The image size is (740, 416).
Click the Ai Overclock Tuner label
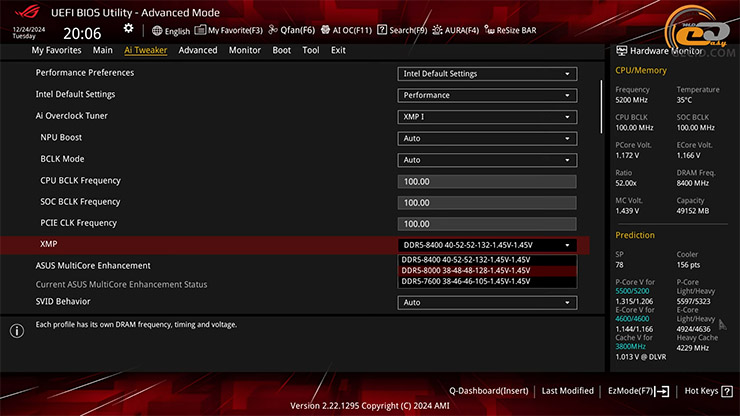point(72,116)
